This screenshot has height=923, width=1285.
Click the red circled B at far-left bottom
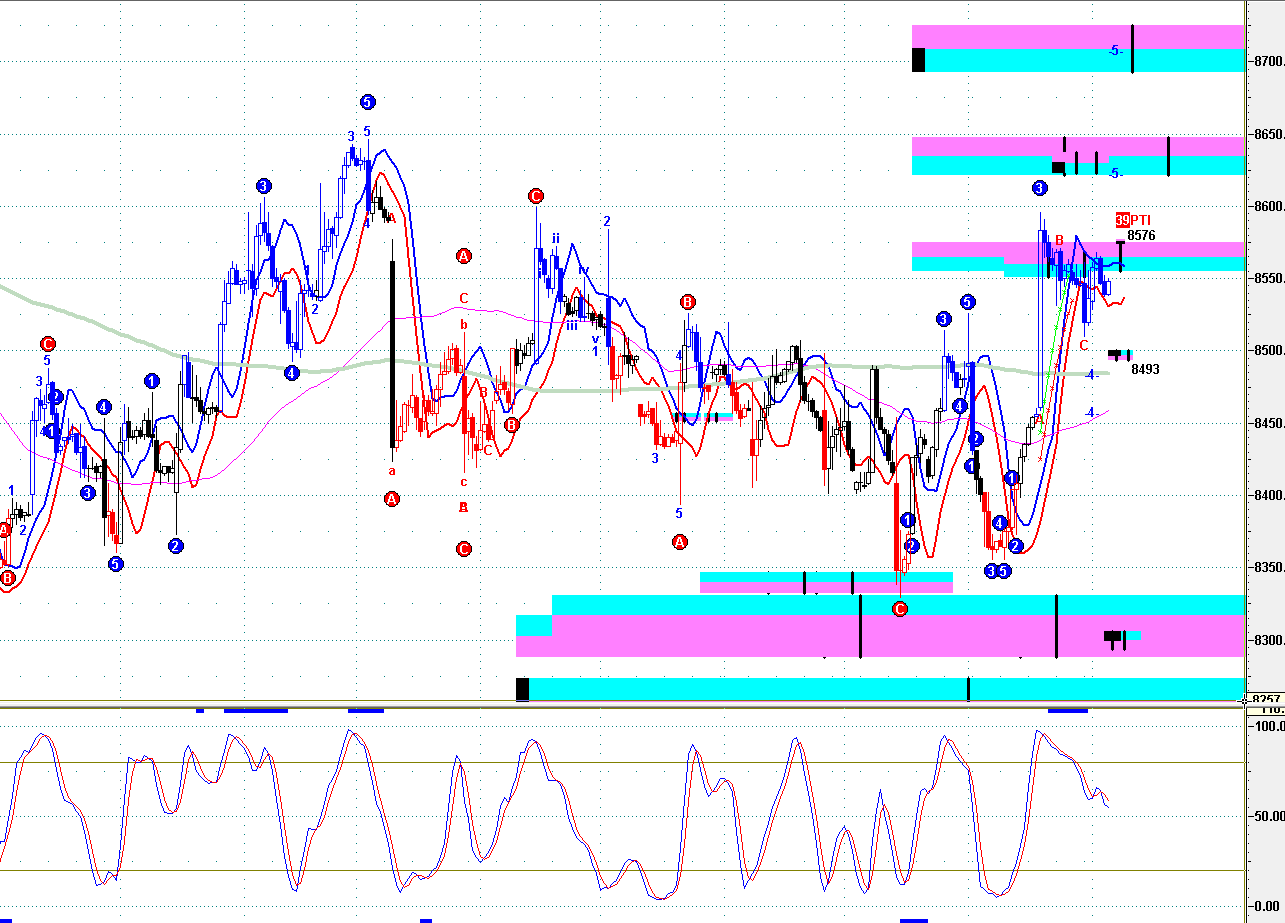(8, 578)
